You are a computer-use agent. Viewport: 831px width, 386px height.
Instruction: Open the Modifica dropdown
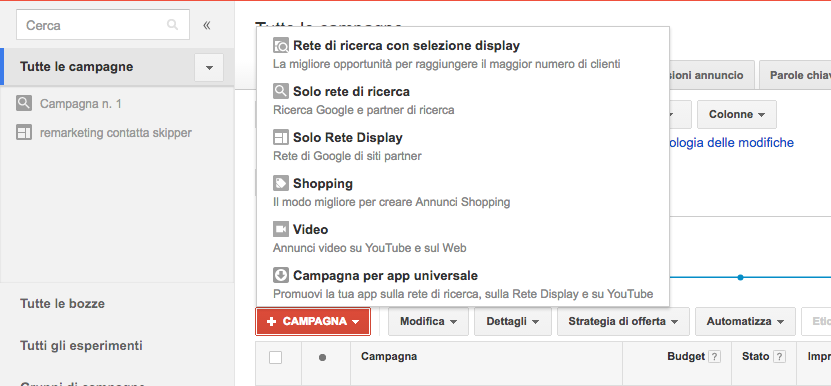point(428,321)
